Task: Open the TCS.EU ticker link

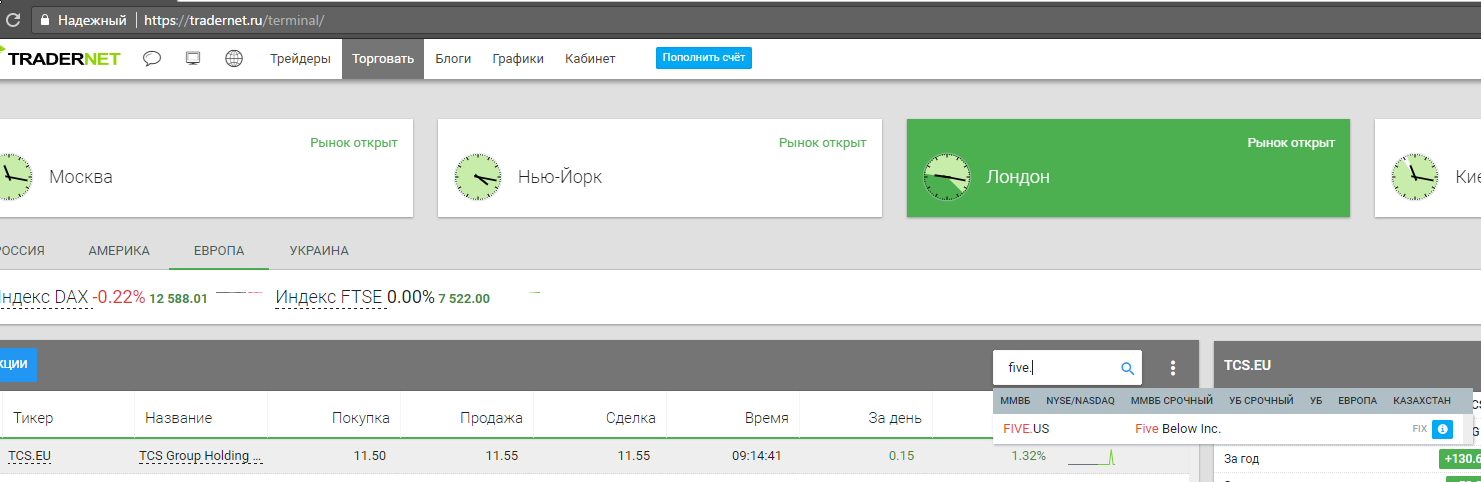Action: pyautogui.click(x=29, y=456)
